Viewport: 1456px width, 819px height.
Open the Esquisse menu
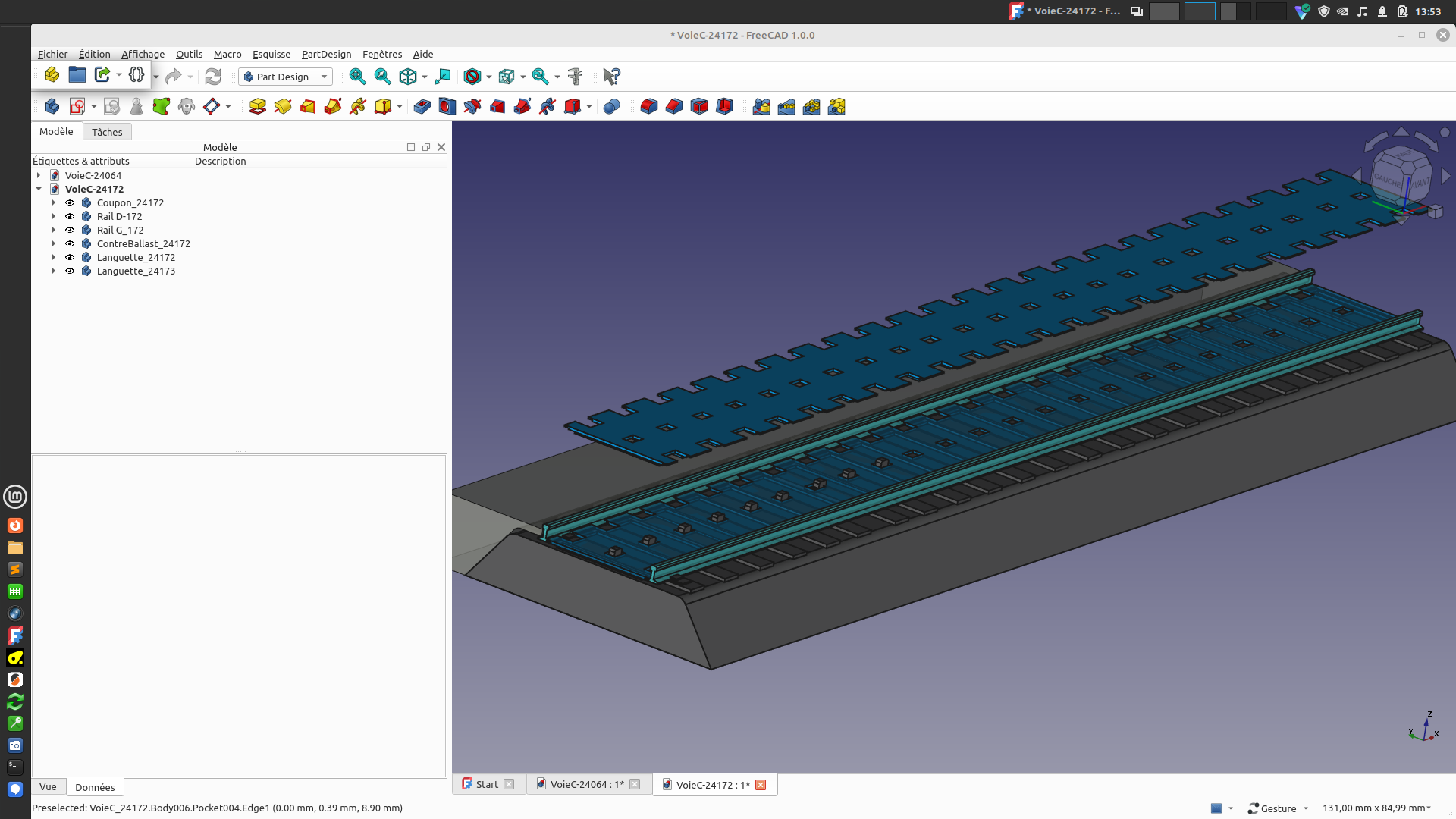click(x=271, y=55)
